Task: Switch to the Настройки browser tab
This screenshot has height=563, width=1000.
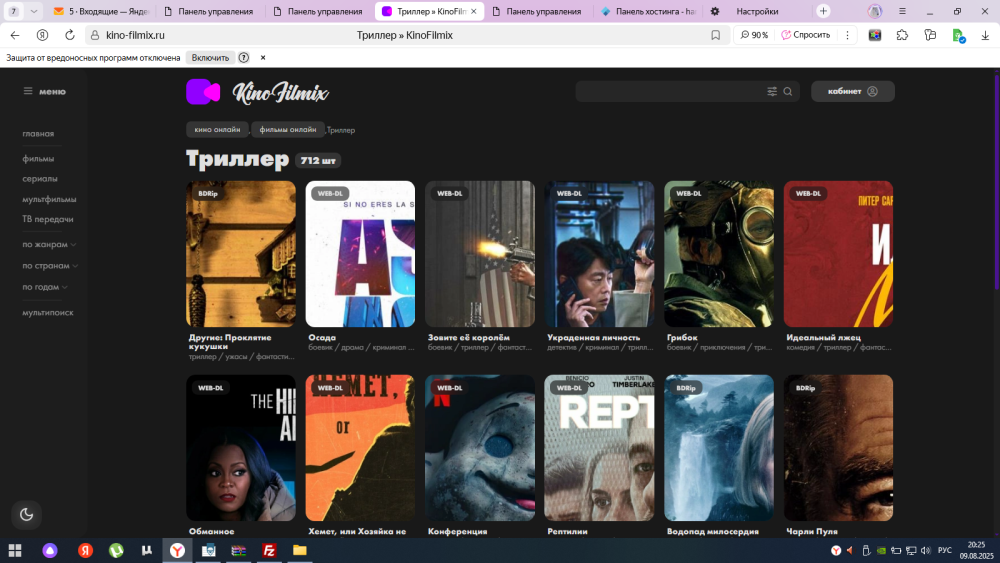Action: coord(757,11)
